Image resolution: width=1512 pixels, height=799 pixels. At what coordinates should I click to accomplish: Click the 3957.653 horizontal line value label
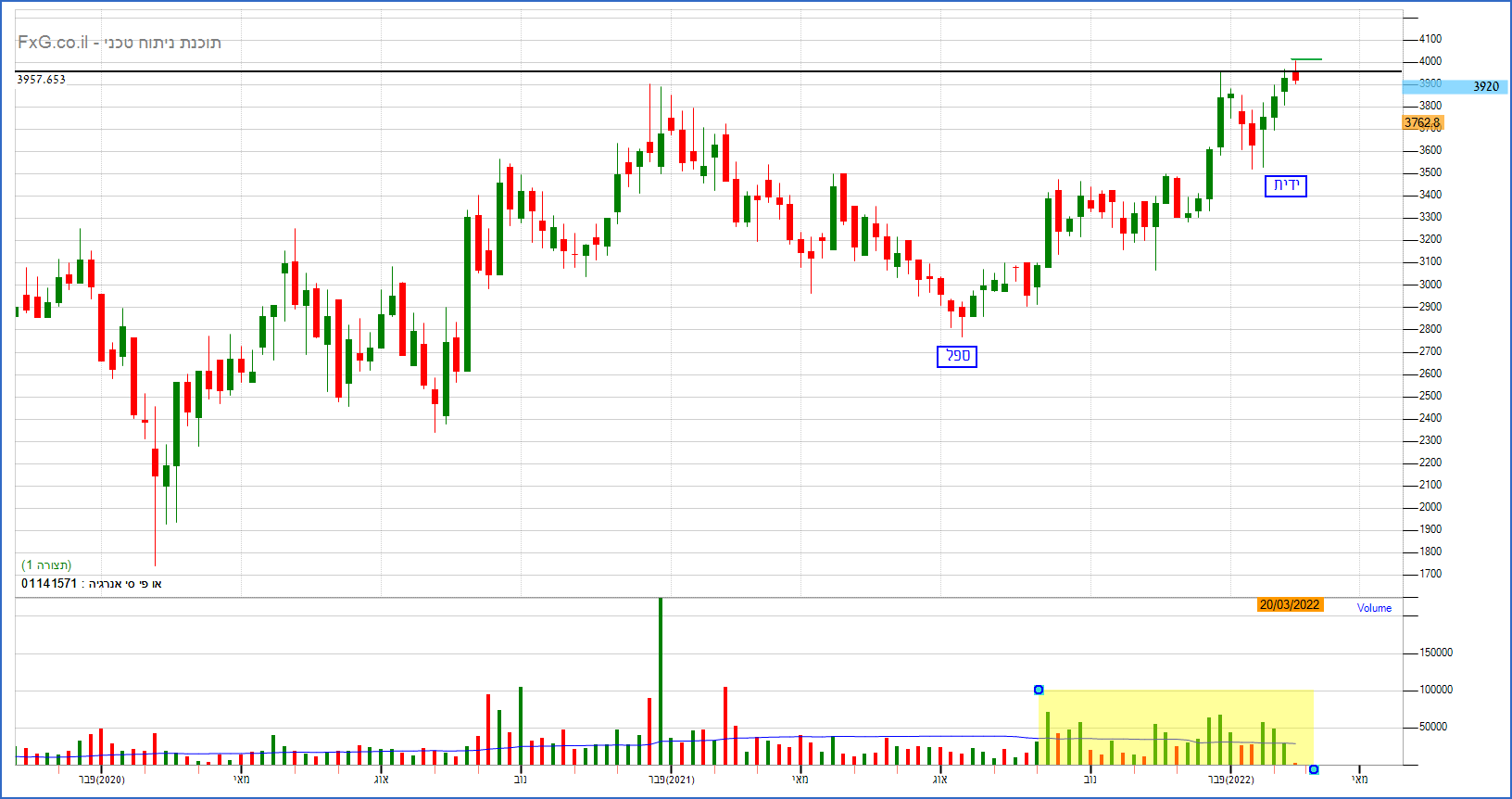coord(42,80)
